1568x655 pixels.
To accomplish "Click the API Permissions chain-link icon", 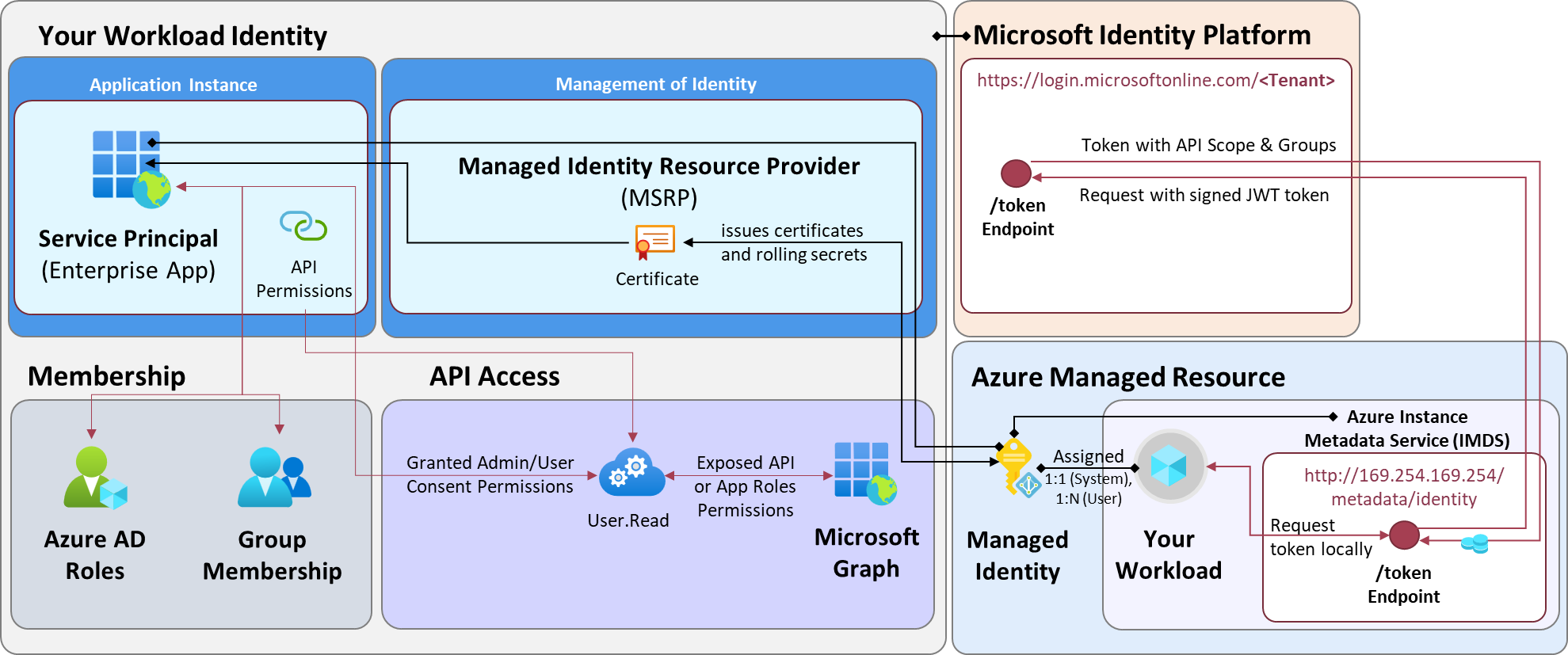I will [x=303, y=226].
